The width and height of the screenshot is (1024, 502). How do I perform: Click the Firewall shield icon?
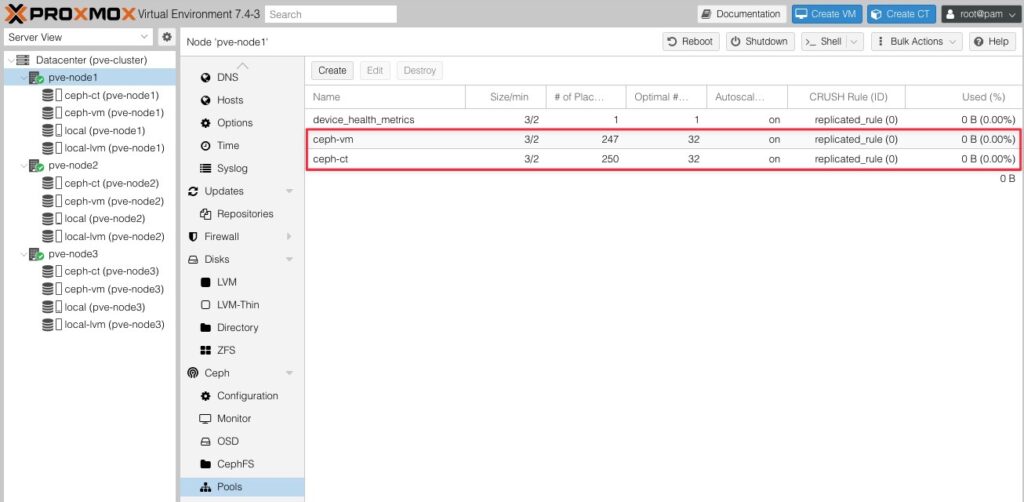point(193,236)
